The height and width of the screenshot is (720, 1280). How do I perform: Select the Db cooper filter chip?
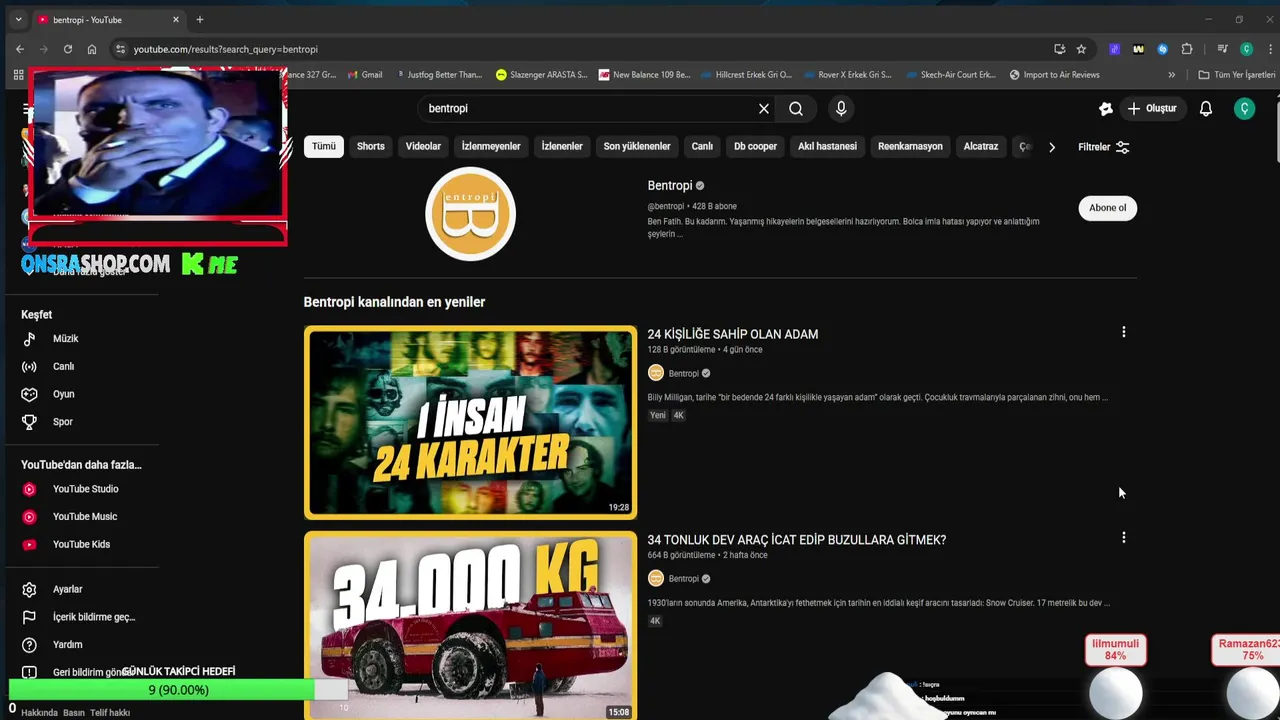pyautogui.click(x=755, y=146)
